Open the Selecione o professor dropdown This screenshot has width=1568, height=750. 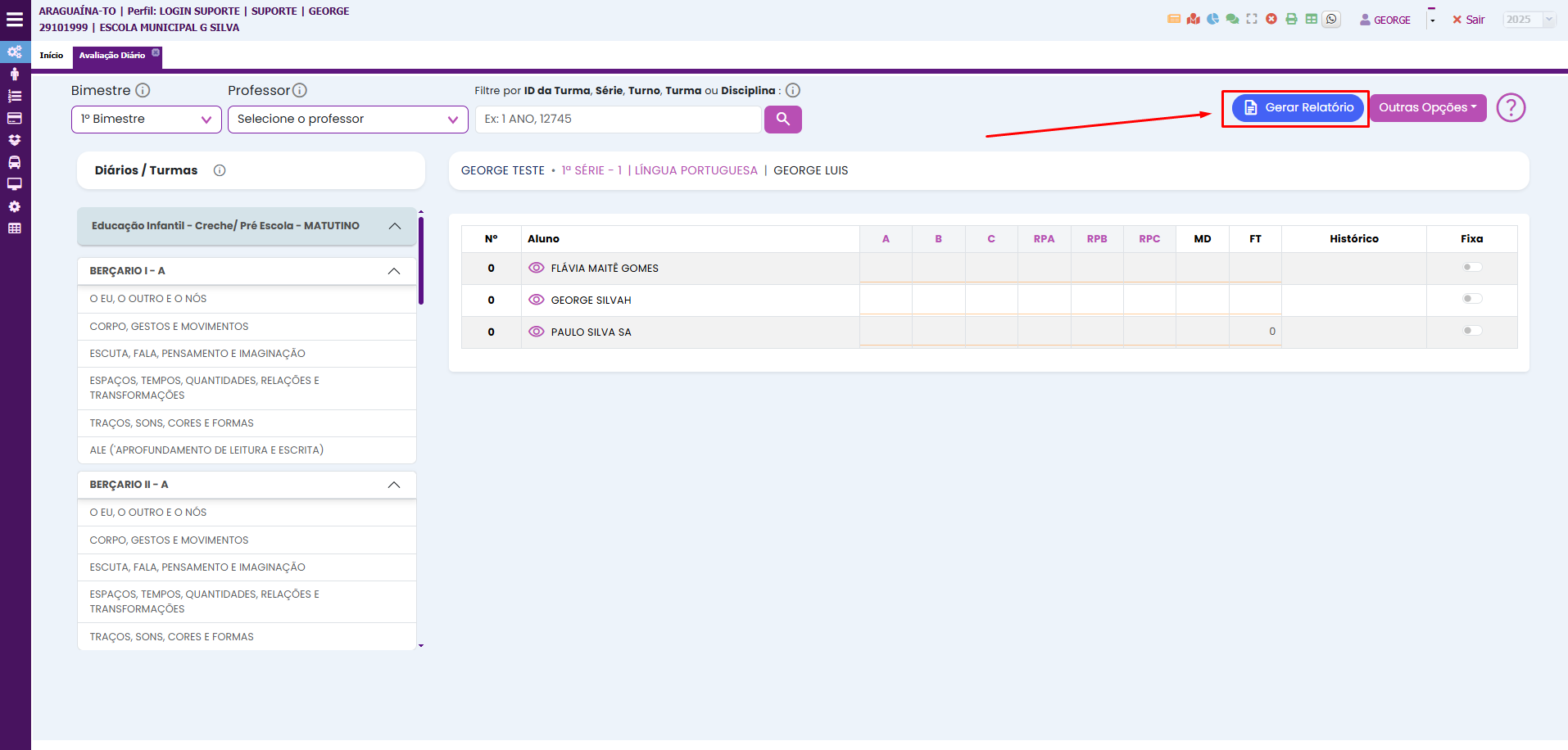pos(347,120)
